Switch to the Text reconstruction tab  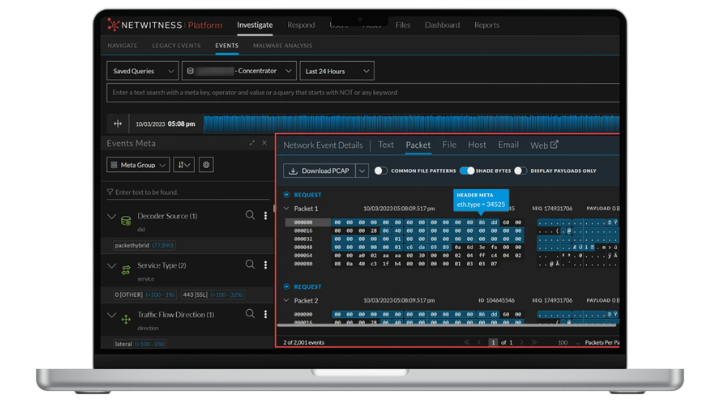coord(386,145)
